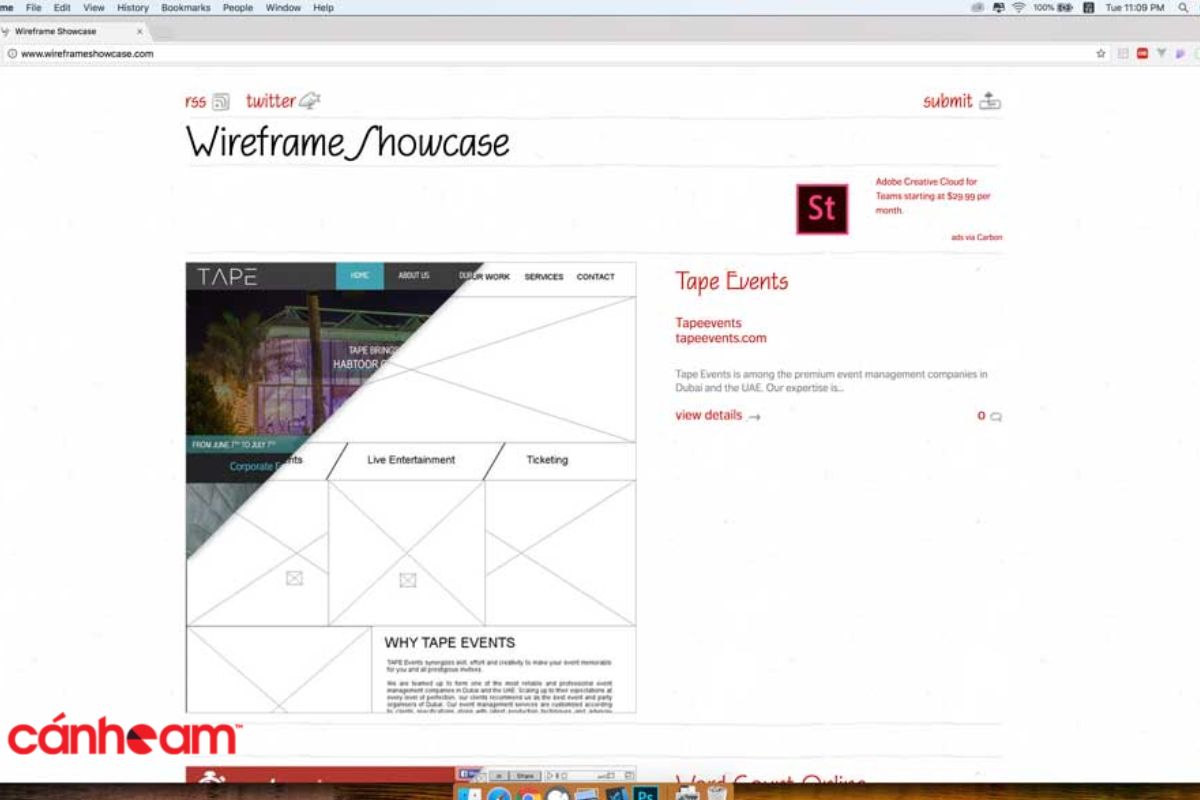The width and height of the screenshot is (1200, 800).
Task: Click the rss text link
Action: pos(196,101)
